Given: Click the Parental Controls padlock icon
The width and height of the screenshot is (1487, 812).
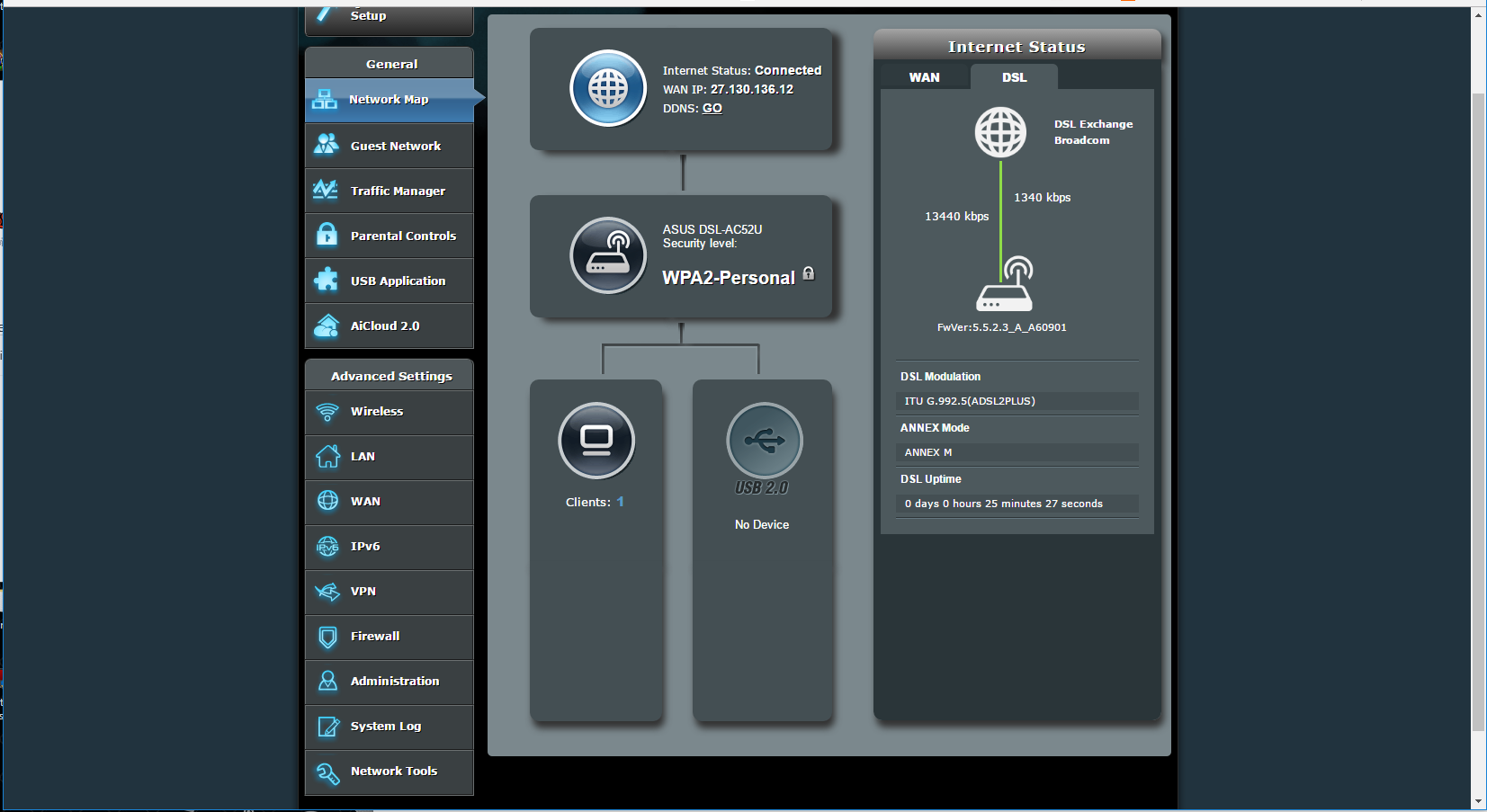Looking at the screenshot, I should coord(327,235).
